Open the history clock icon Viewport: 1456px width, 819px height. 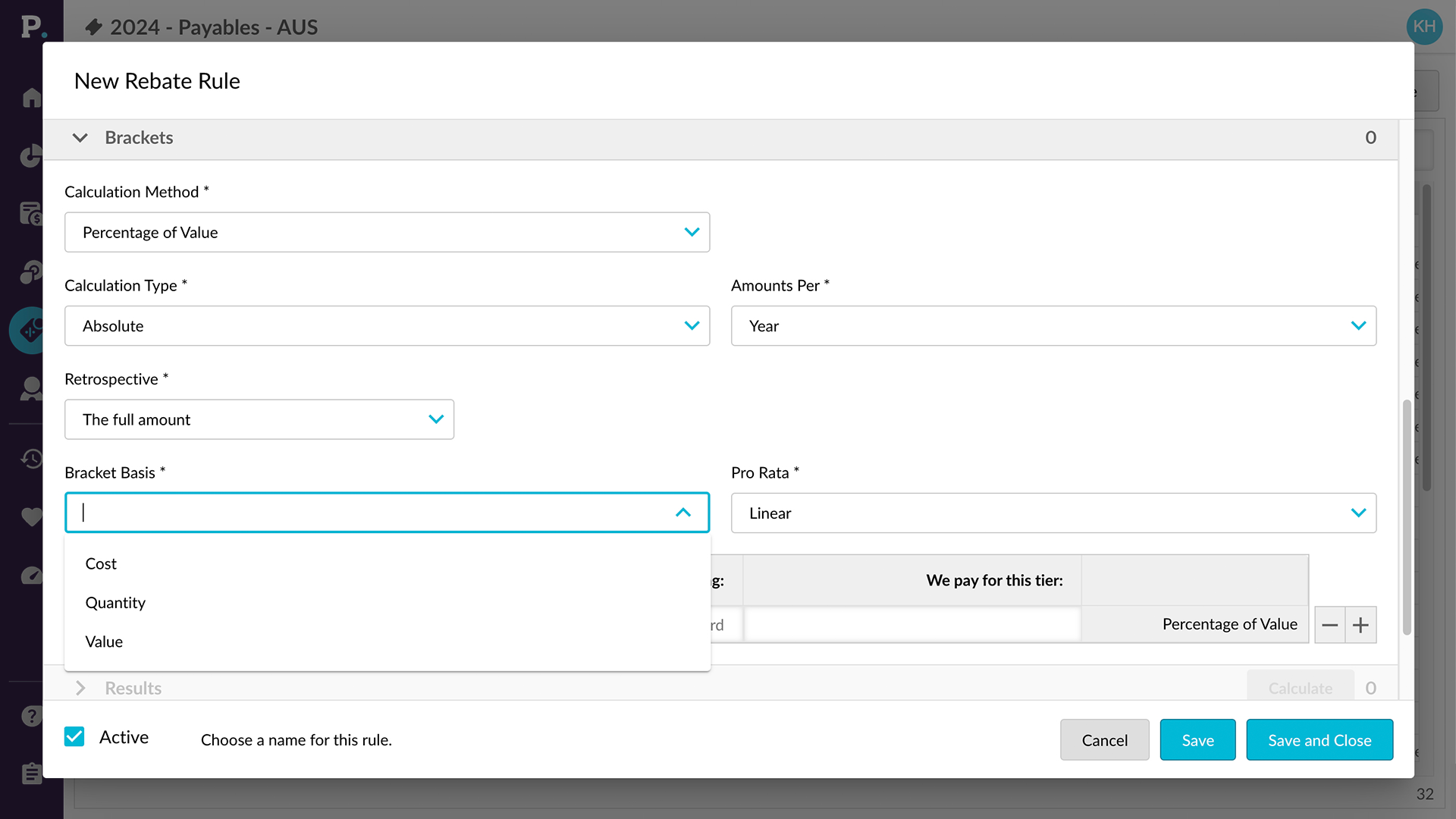pos(31,458)
